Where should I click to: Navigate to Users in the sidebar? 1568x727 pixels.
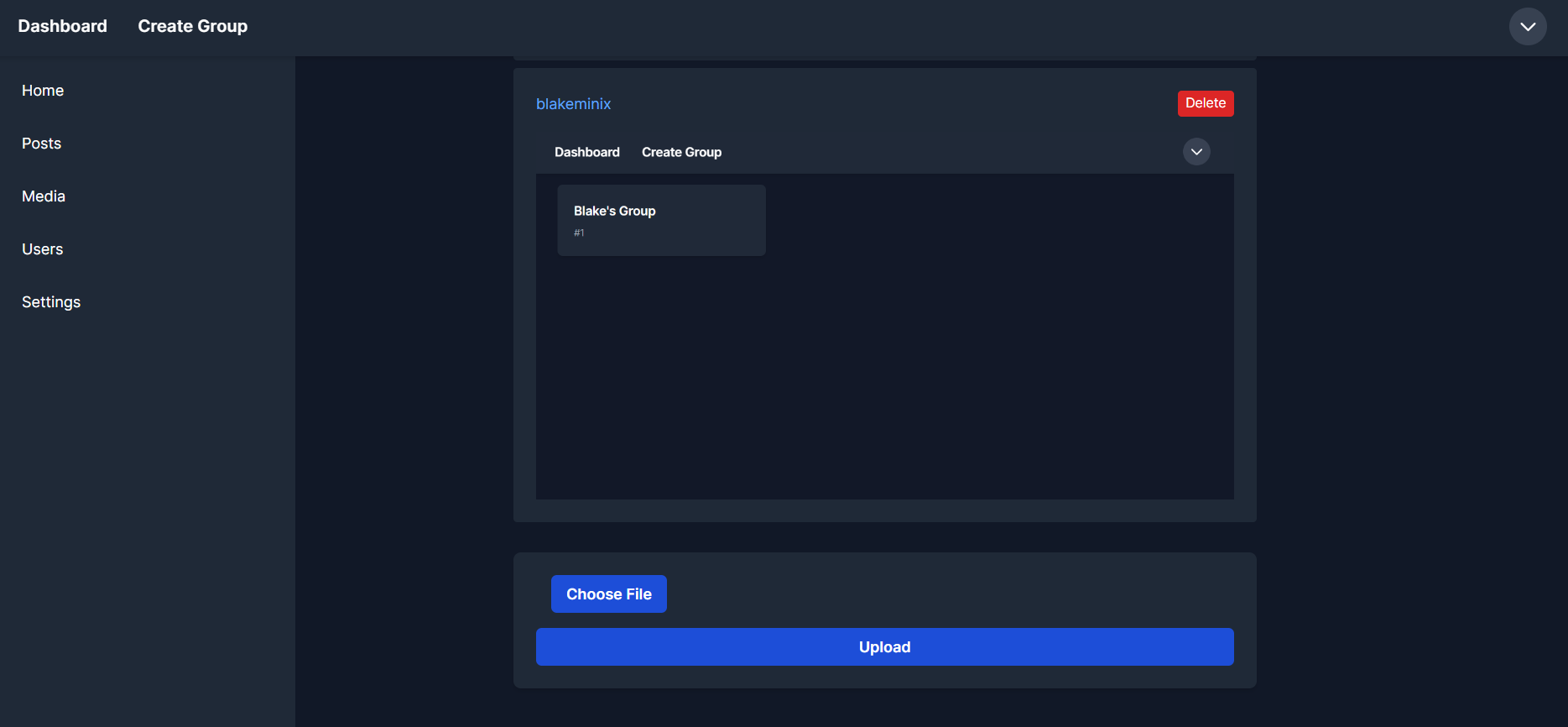tap(42, 249)
